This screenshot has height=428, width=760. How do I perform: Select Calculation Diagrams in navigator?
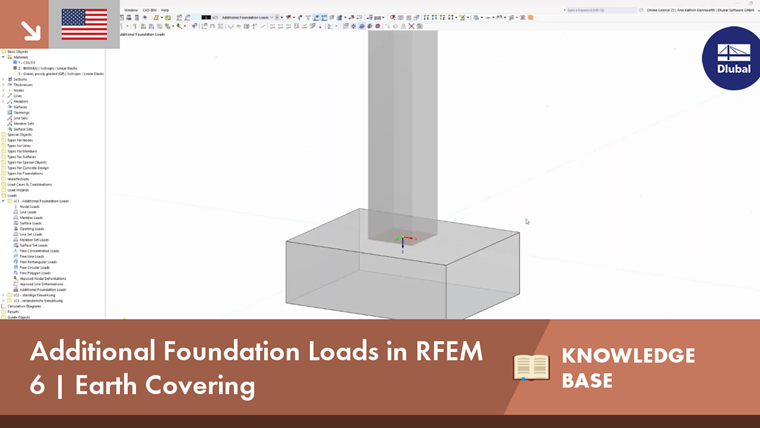click(24, 306)
